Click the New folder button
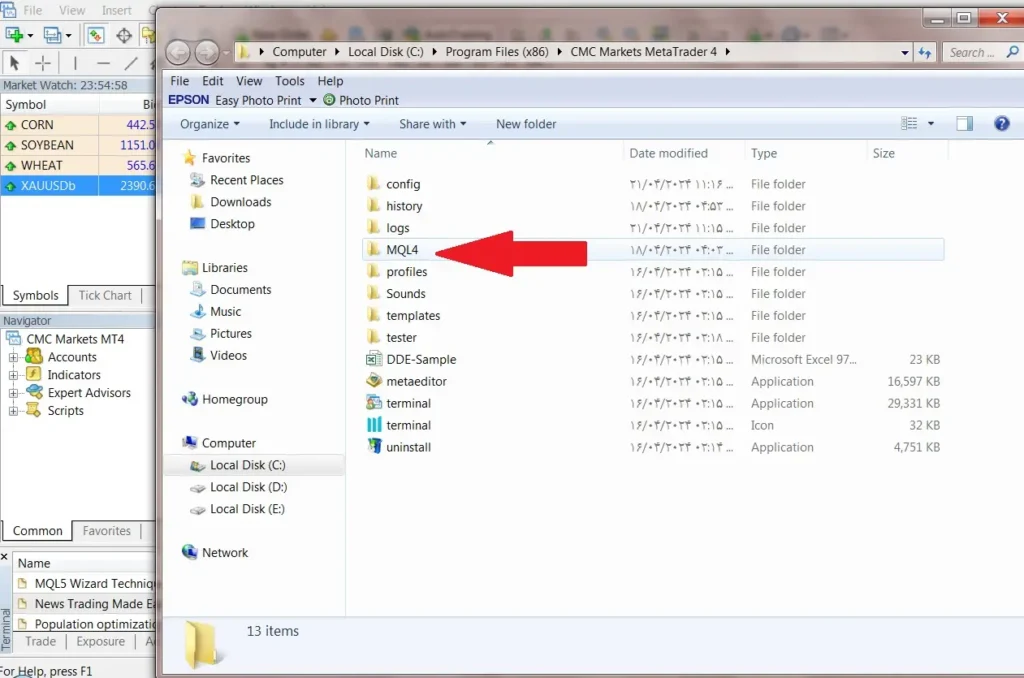 coord(526,124)
